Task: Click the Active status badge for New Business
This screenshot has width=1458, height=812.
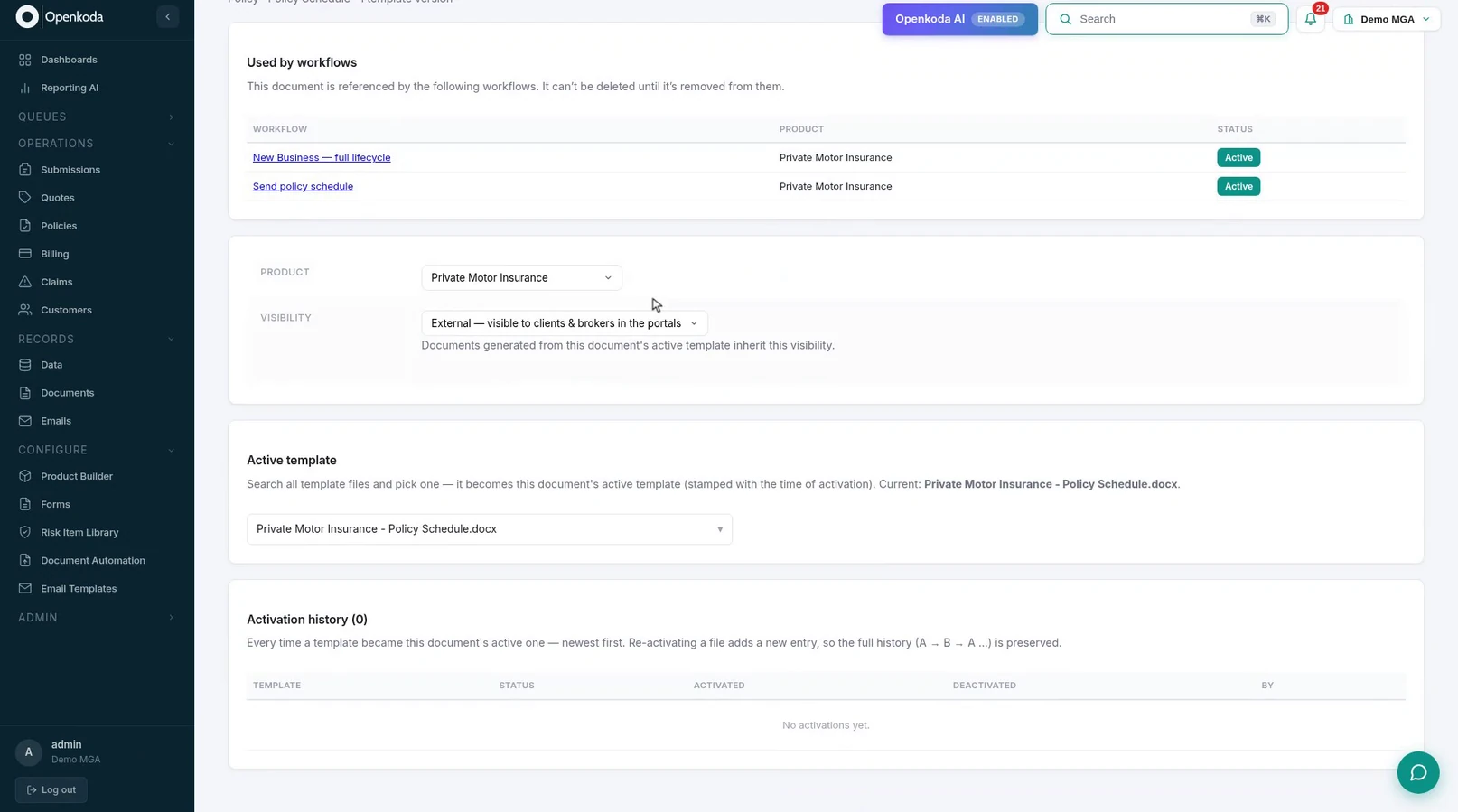Action: pyautogui.click(x=1238, y=157)
